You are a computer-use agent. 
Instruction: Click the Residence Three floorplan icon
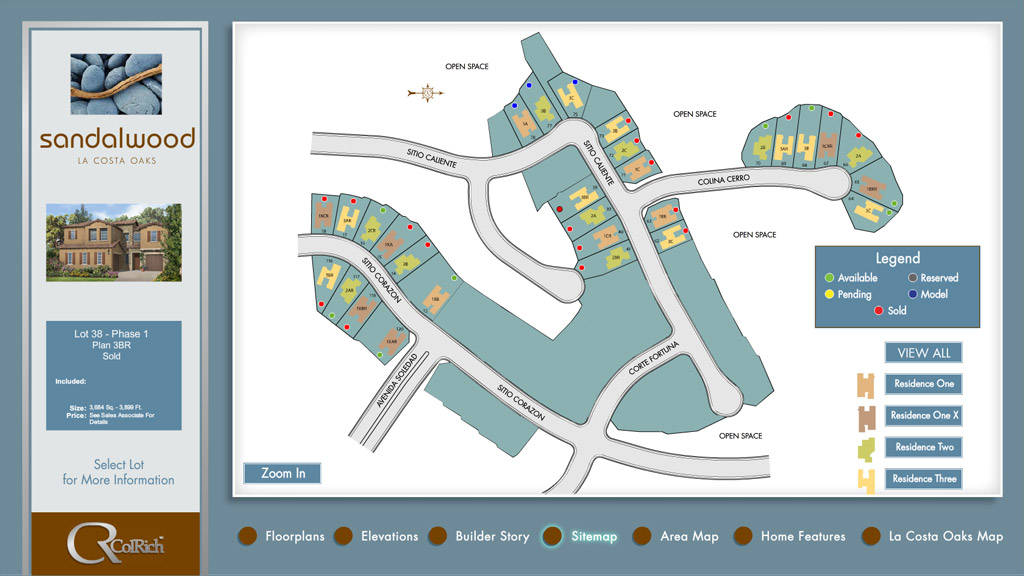pos(866,481)
